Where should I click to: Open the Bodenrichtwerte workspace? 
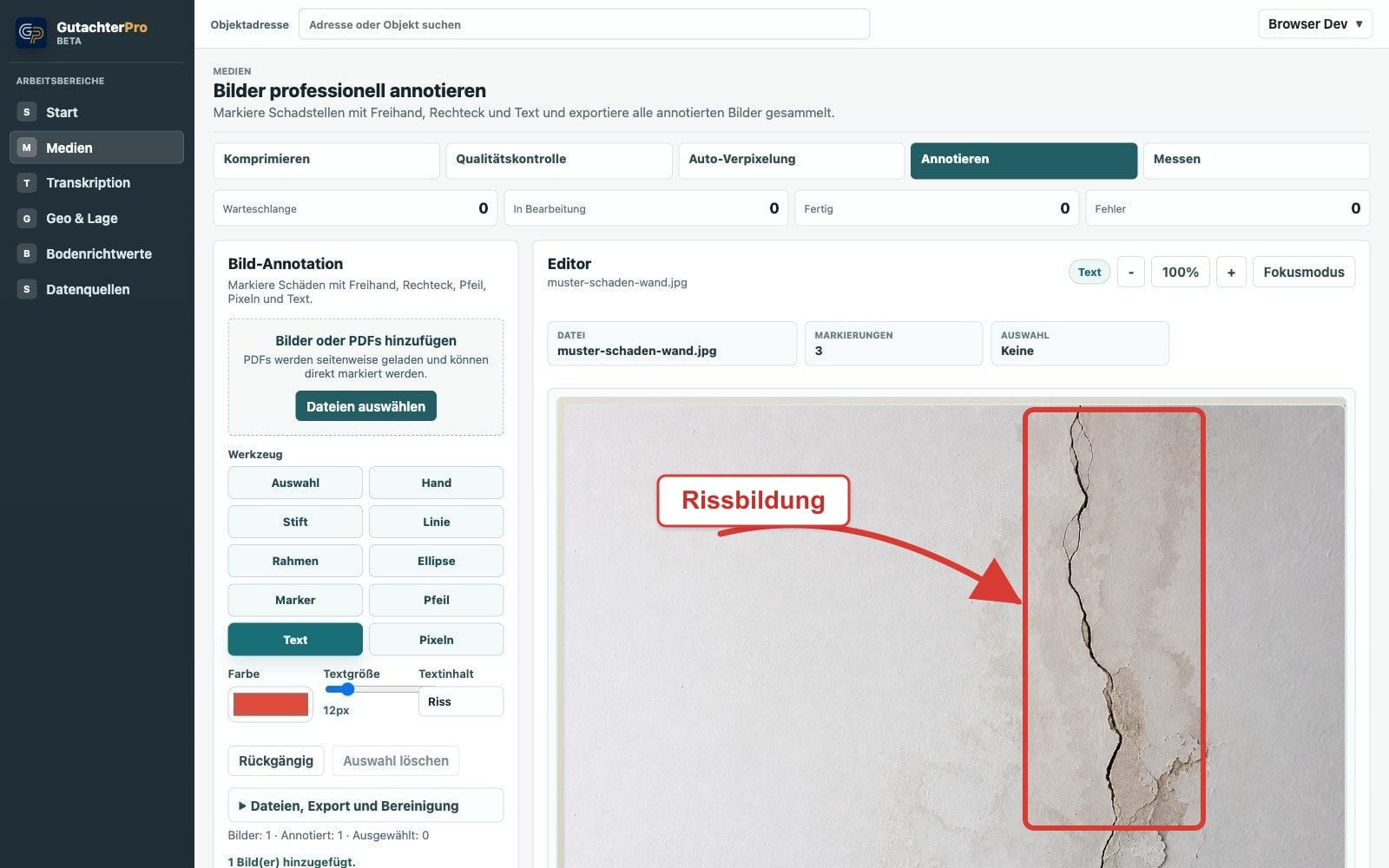pyautogui.click(x=96, y=253)
